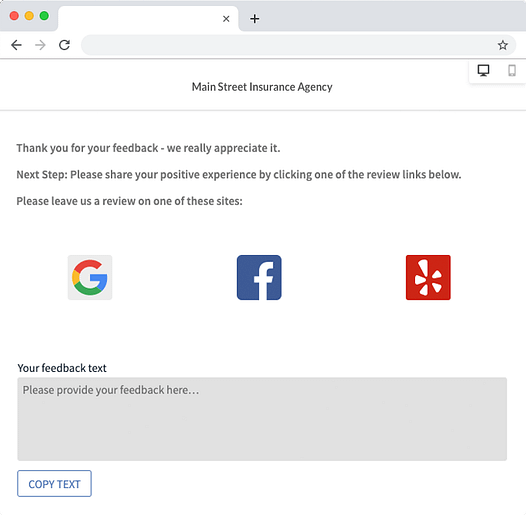Open the Yelp review link icon

(x=428, y=277)
